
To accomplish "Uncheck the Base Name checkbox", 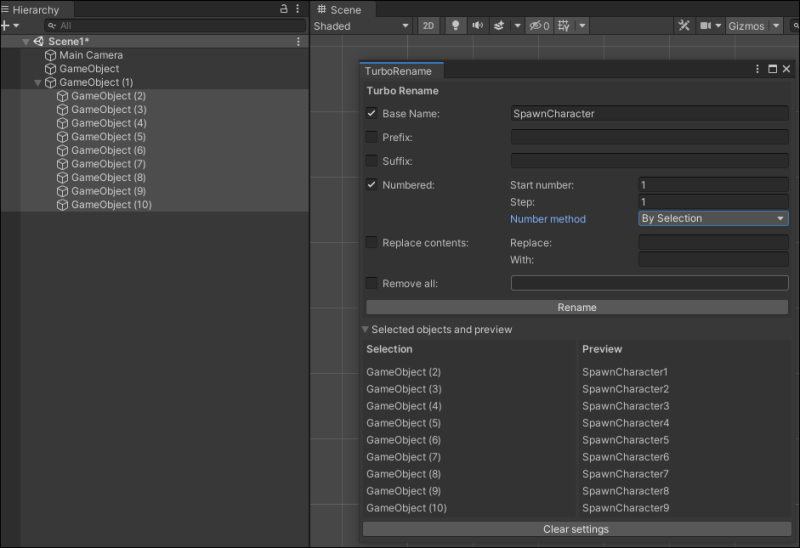I will [x=371, y=113].
